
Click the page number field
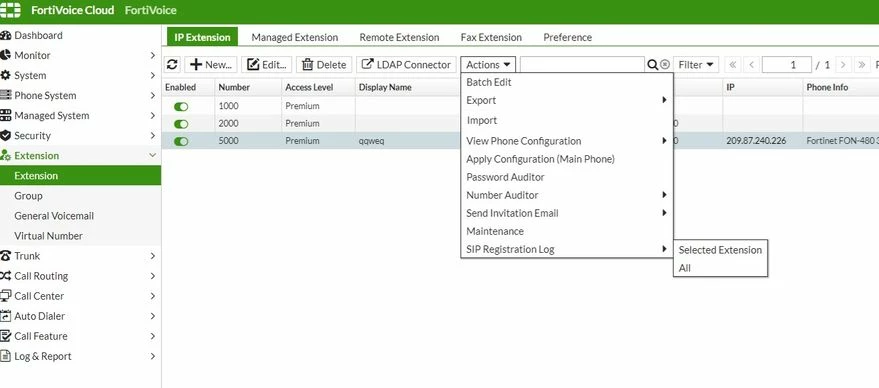(787, 65)
